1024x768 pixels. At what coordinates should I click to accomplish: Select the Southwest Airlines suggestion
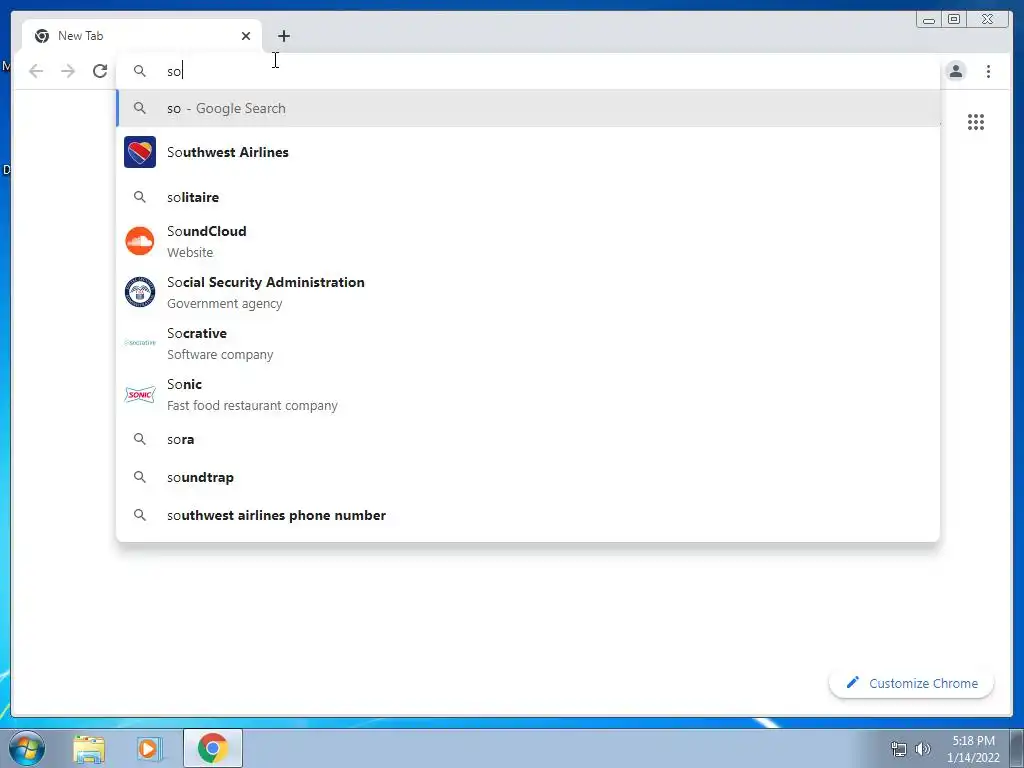(528, 152)
